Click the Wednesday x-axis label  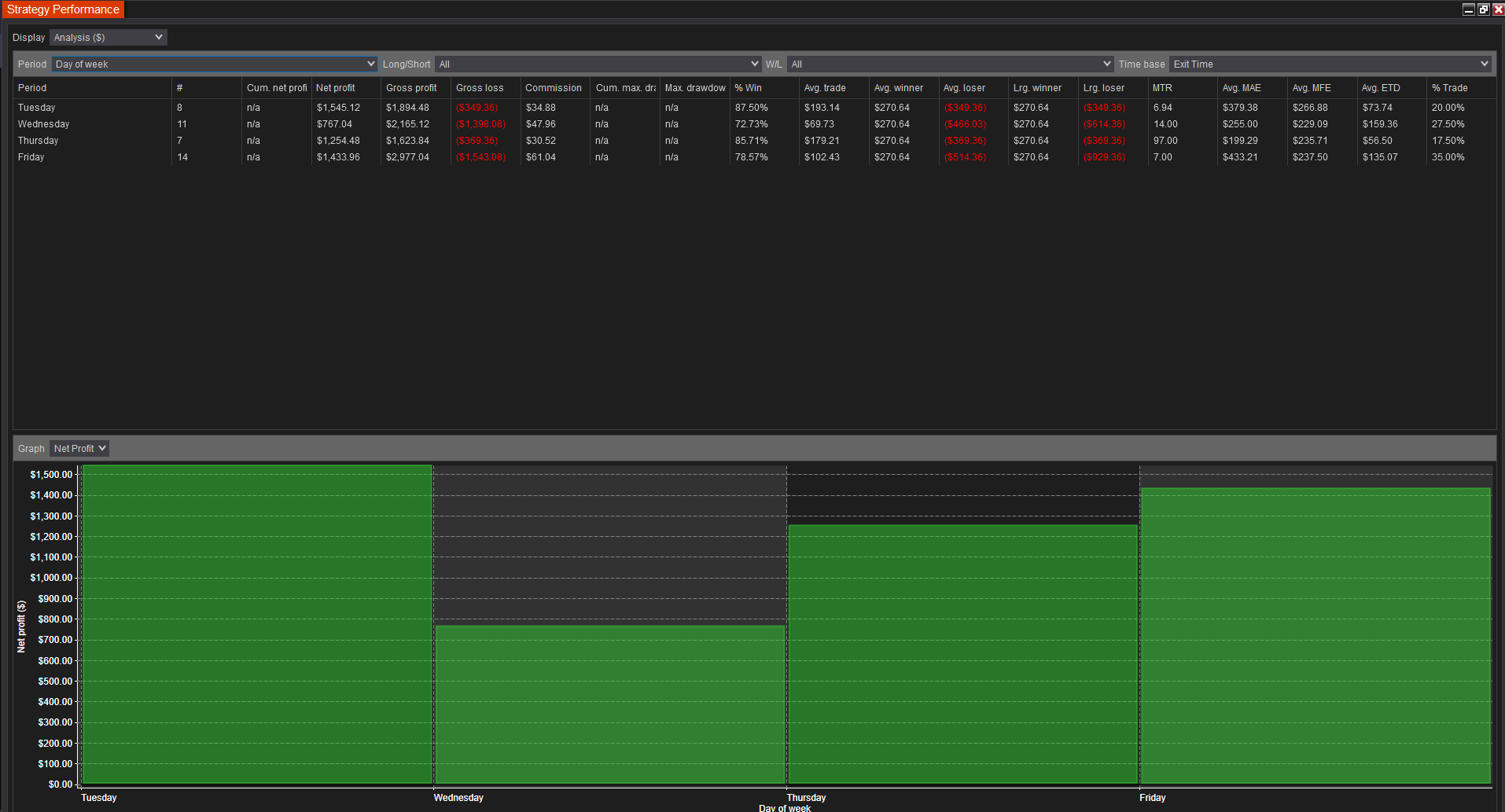pos(458,798)
